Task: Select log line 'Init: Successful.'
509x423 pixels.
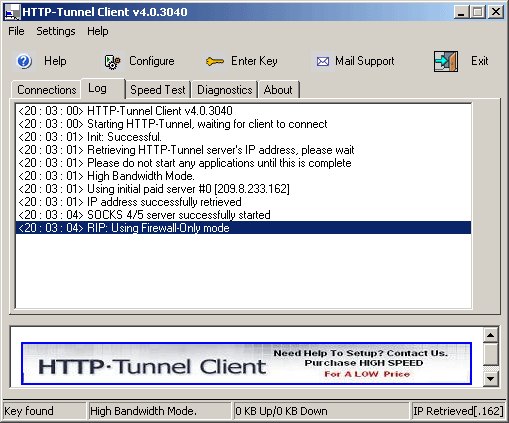Action: coord(243,137)
